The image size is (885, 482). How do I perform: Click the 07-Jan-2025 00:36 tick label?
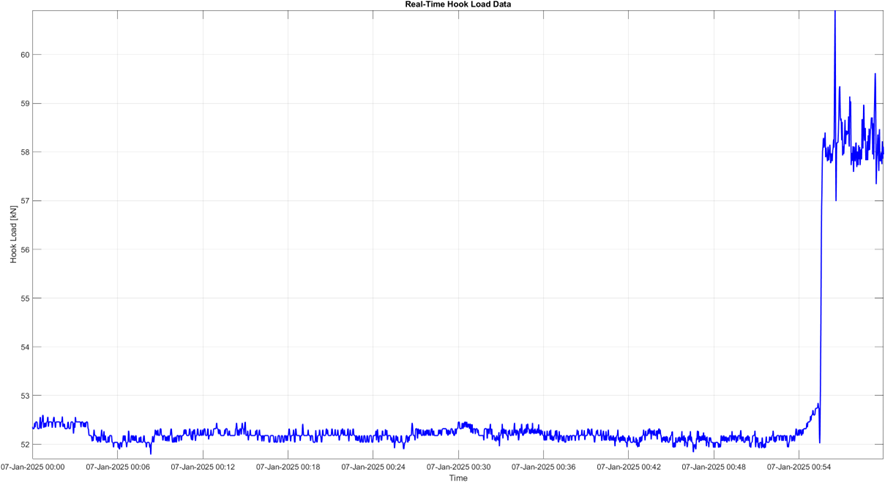pos(544,466)
